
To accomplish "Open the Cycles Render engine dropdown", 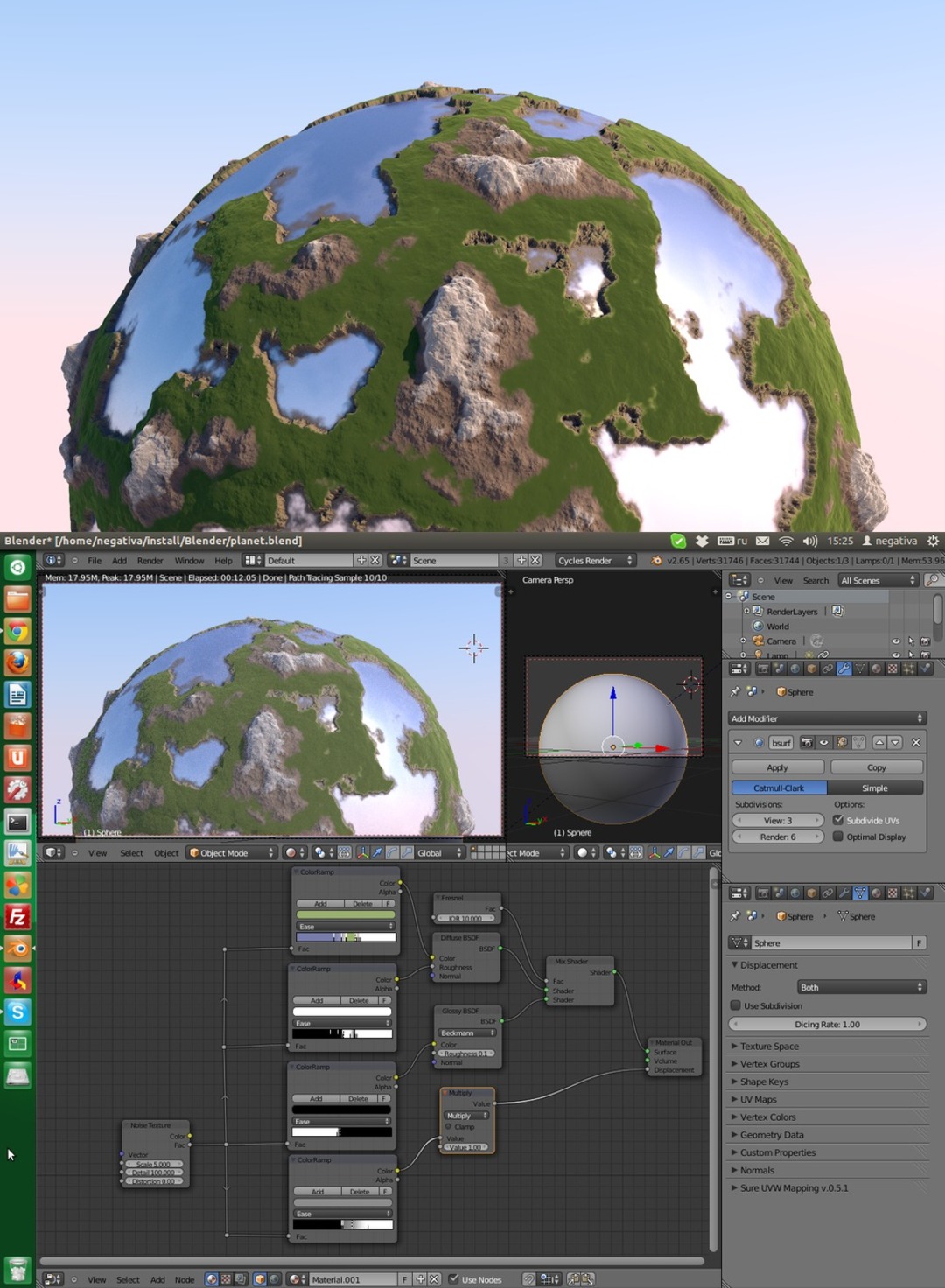I will [595, 561].
